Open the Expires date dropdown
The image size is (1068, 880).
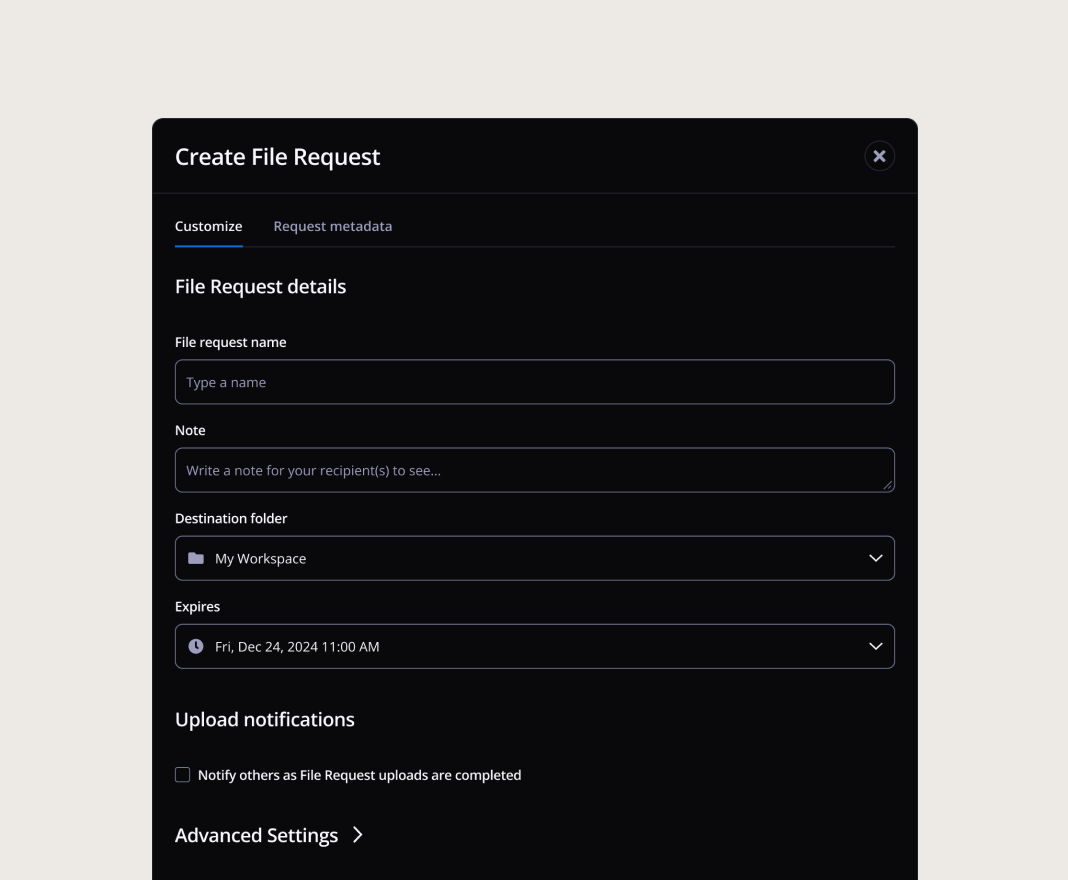[x=535, y=646]
